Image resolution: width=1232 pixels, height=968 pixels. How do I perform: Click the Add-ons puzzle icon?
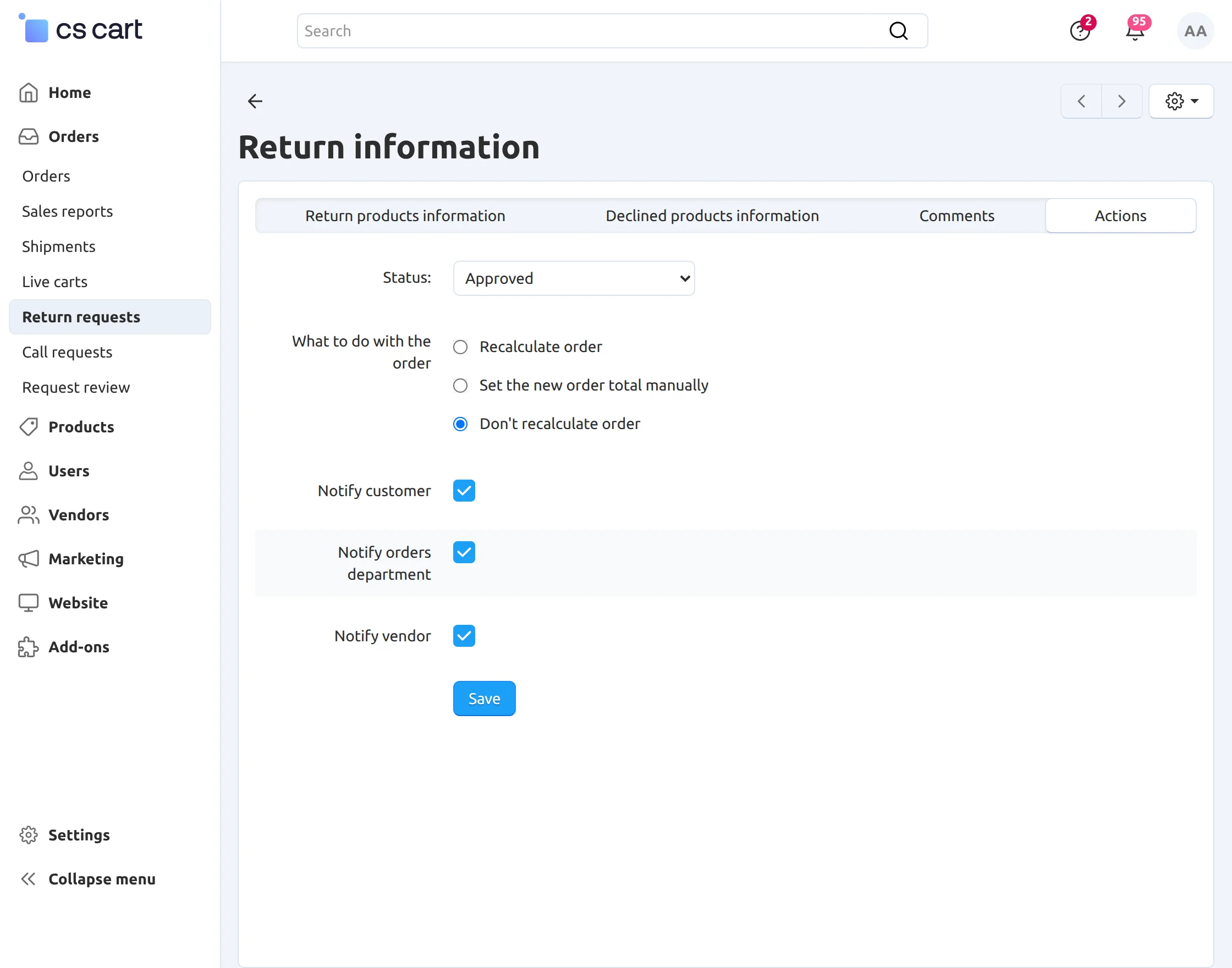point(29,647)
